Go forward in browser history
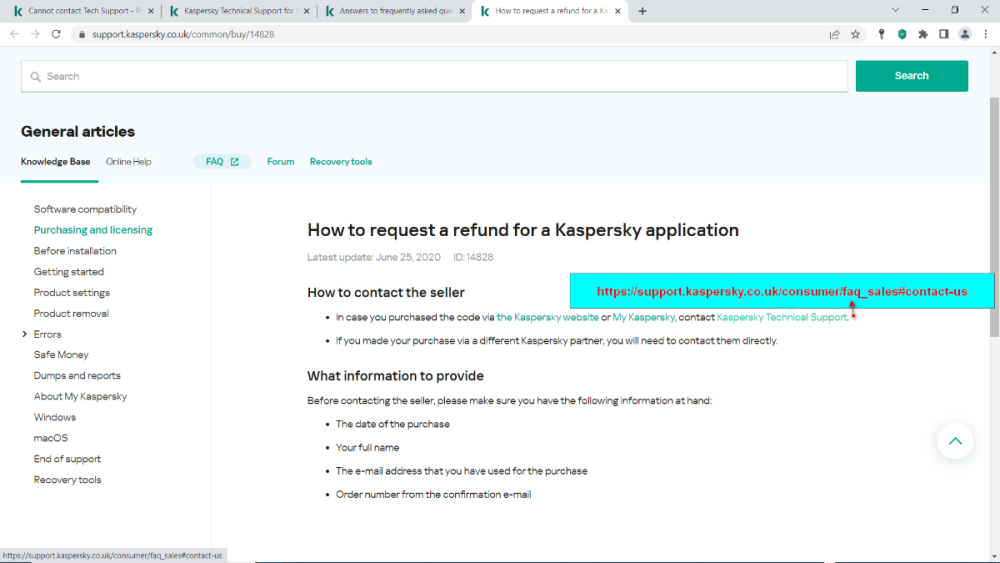 [x=35, y=34]
